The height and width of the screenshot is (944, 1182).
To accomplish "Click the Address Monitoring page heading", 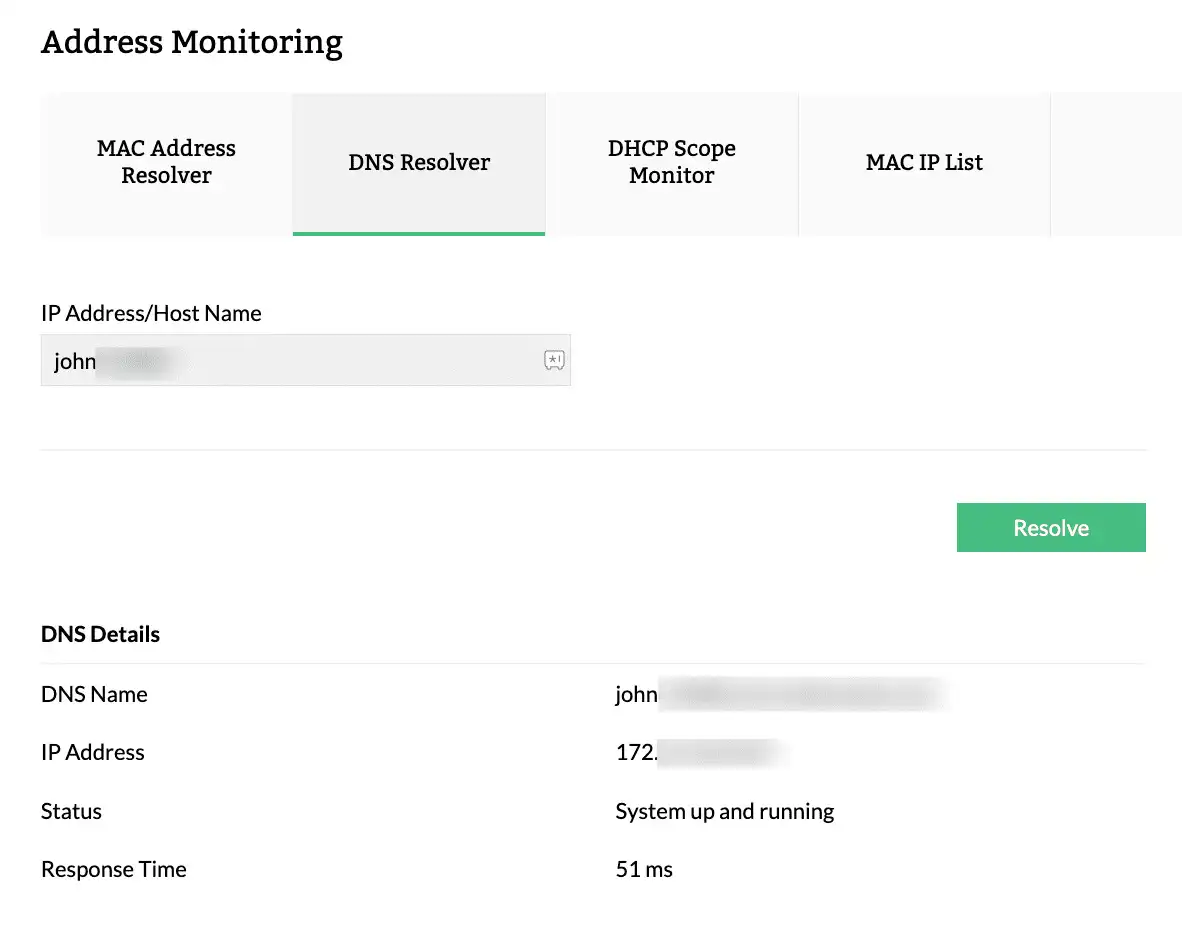I will 192,43.
